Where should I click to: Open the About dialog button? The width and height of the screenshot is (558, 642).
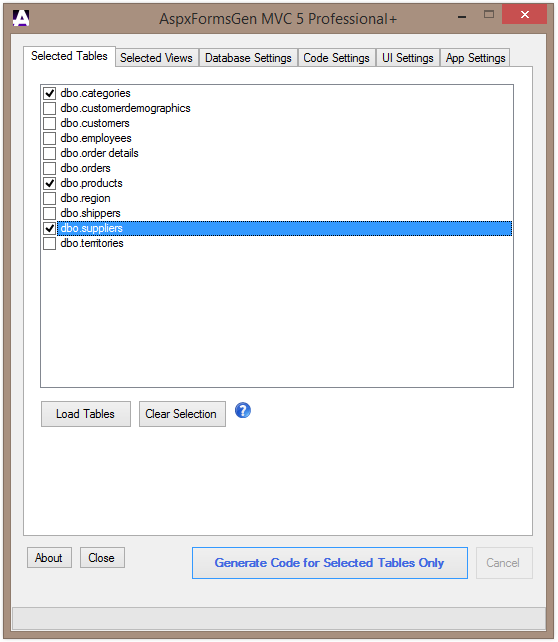(x=49, y=558)
